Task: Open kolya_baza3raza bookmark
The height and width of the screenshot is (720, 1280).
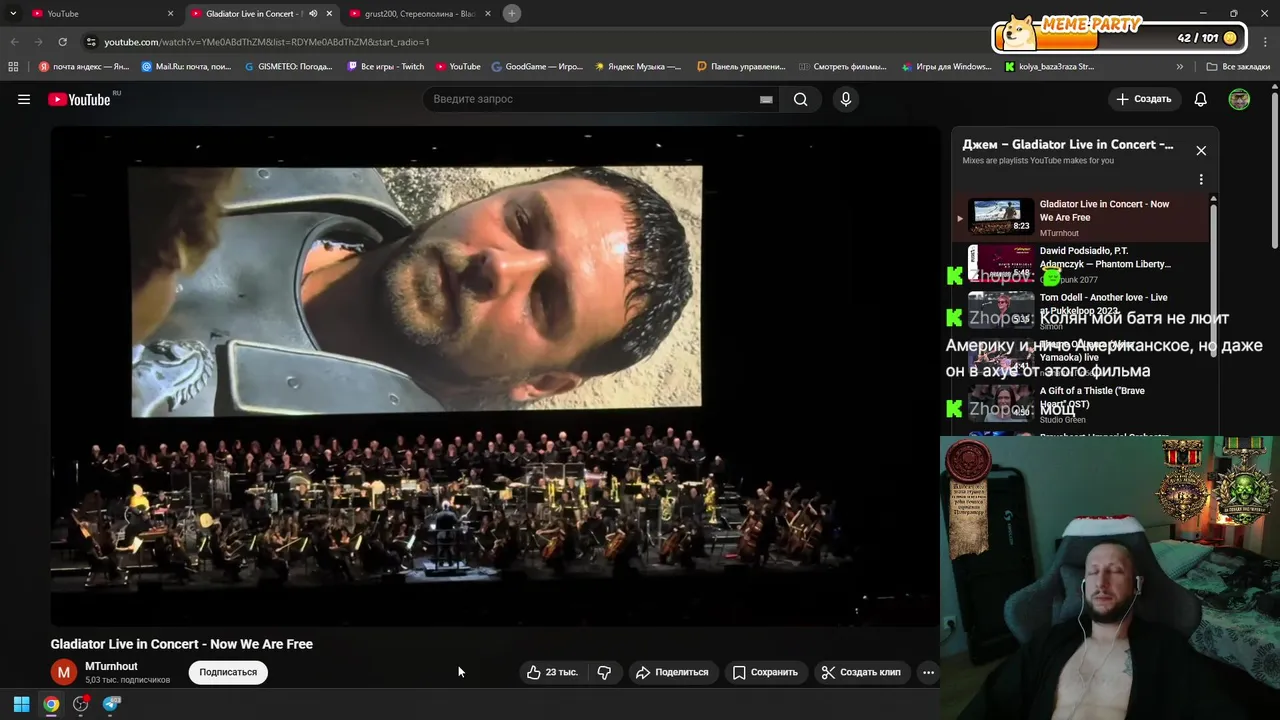Action: coord(1049,67)
